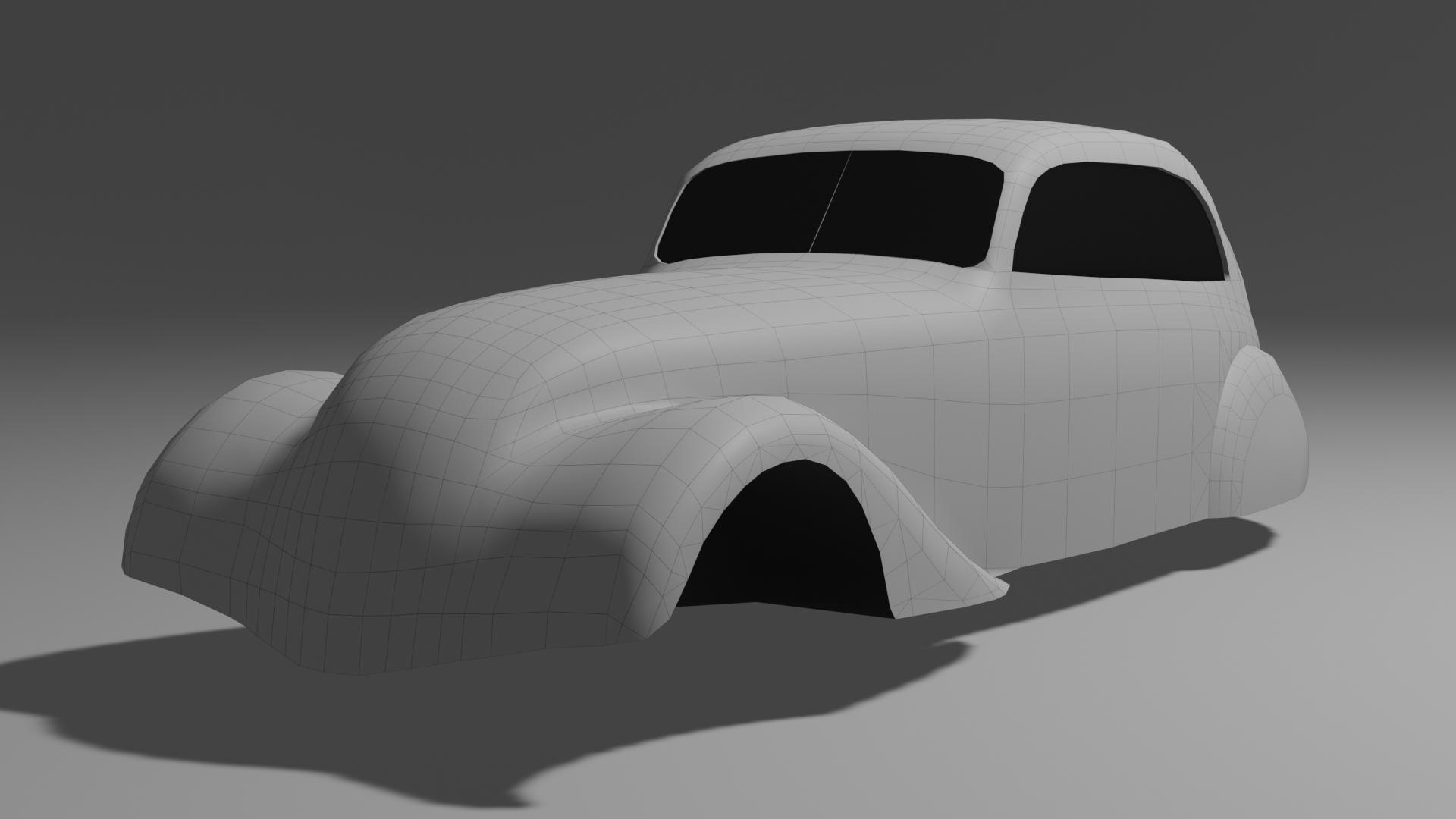Click inside the front wheel arch opening

click(789, 542)
